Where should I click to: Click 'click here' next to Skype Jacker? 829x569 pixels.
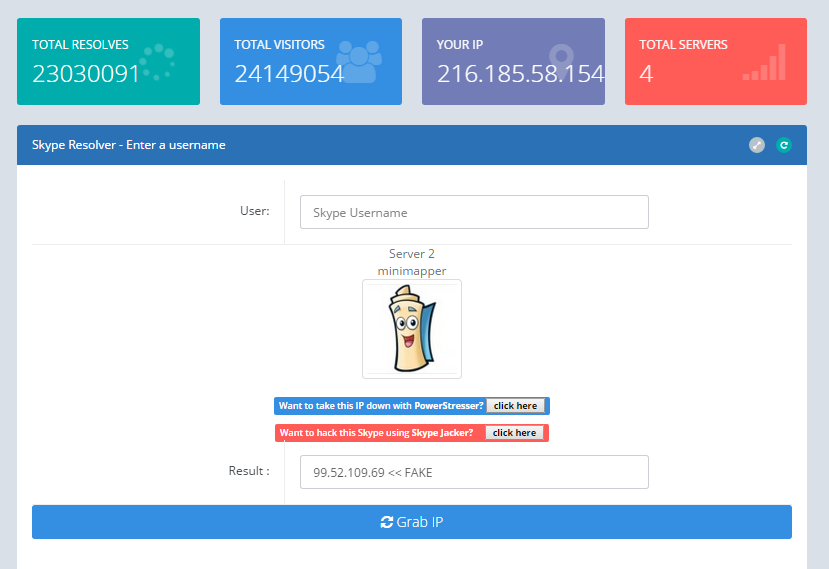pyautogui.click(x=514, y=433)
